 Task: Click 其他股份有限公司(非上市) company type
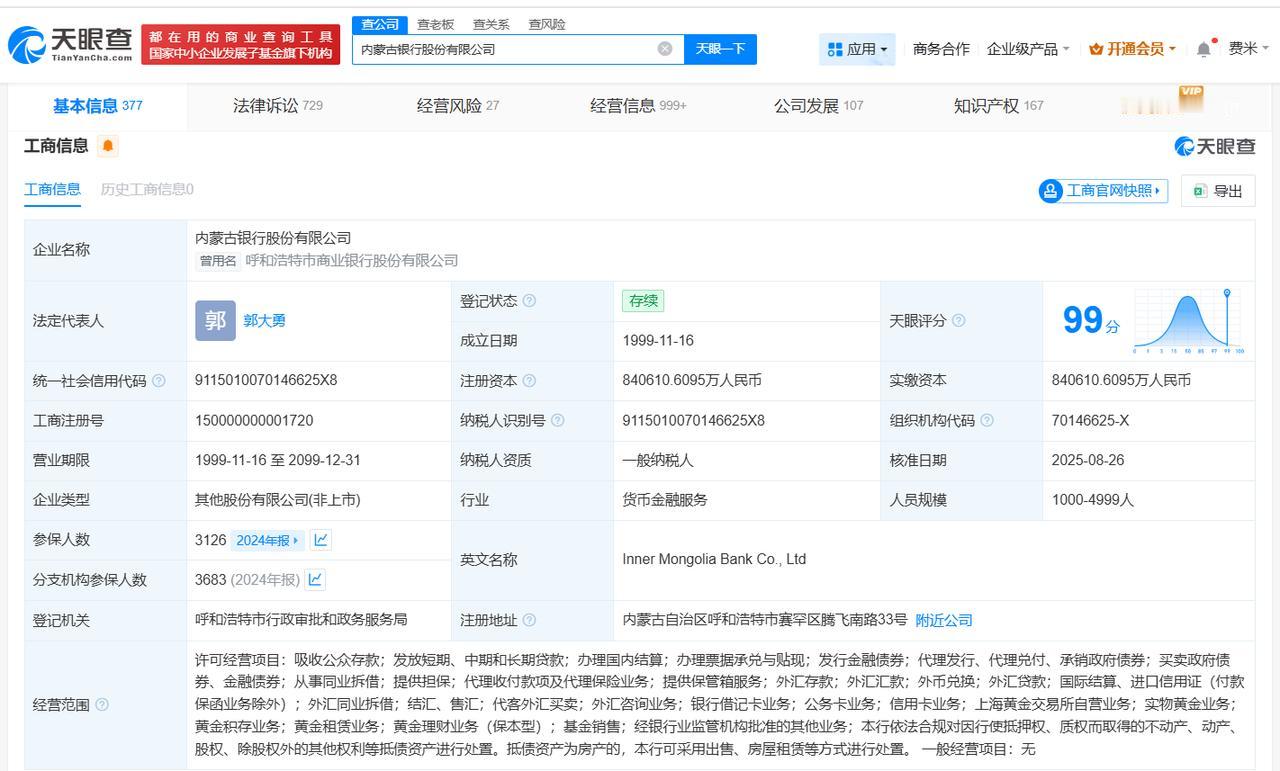pos(278,500)
